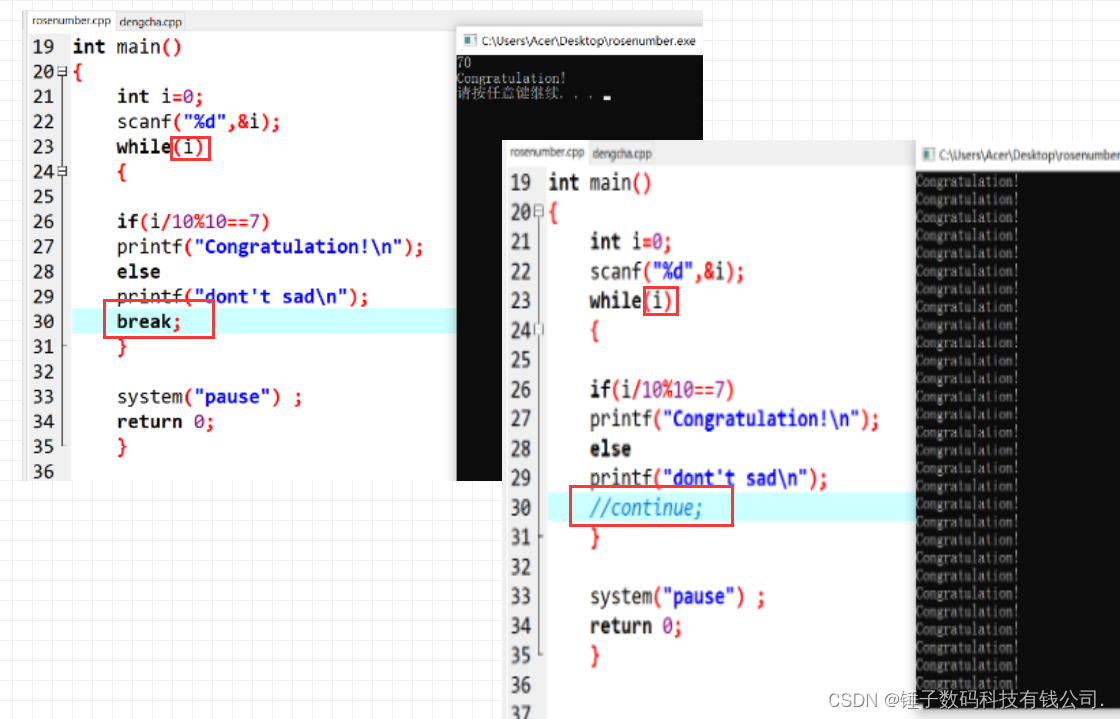This screenshot has height=719, width=1120.
Task: Click the rosenumber.exe console window system icon
Action: 467,40
